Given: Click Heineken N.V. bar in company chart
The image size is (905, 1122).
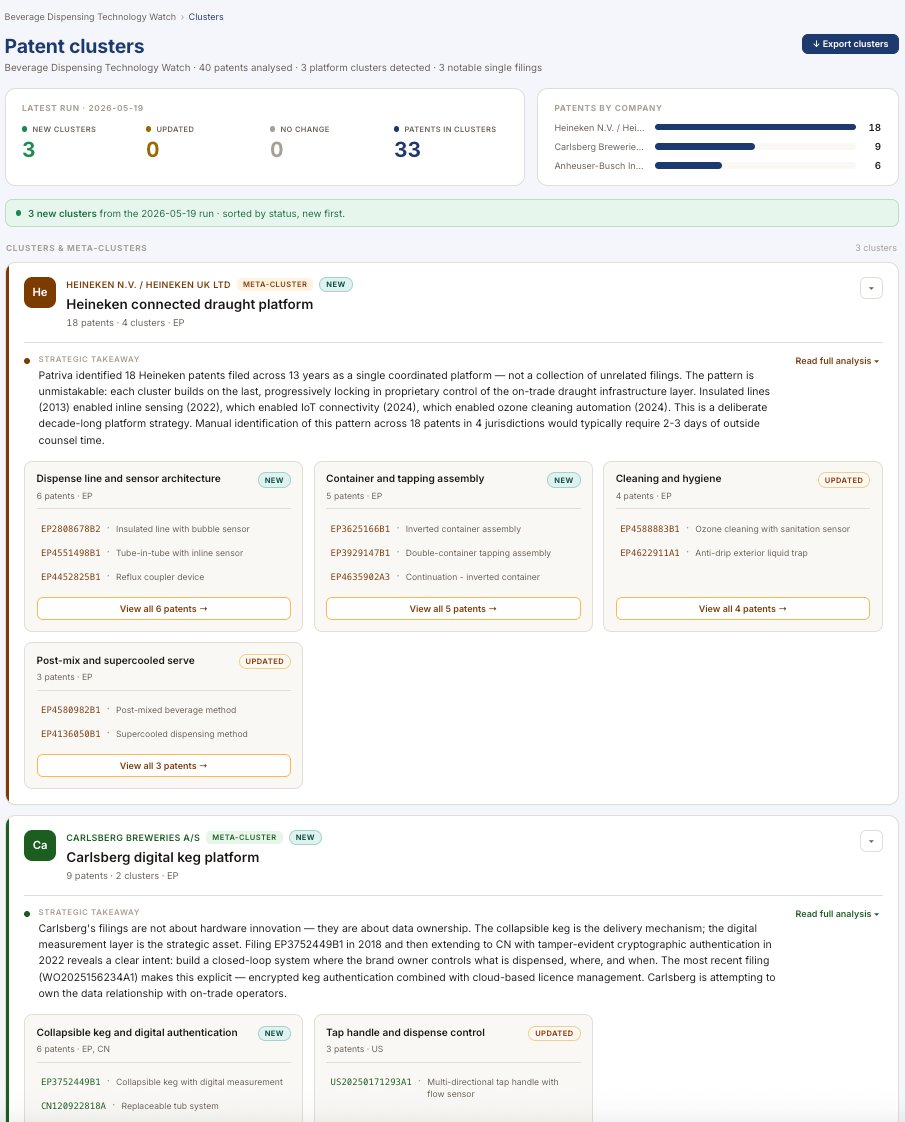Looking at the screenshot, I should 755,127.
